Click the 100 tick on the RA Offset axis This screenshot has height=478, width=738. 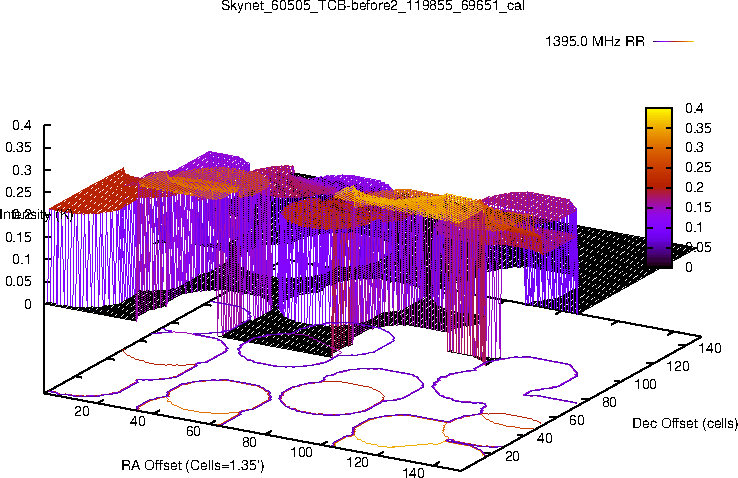coord(301,452)
